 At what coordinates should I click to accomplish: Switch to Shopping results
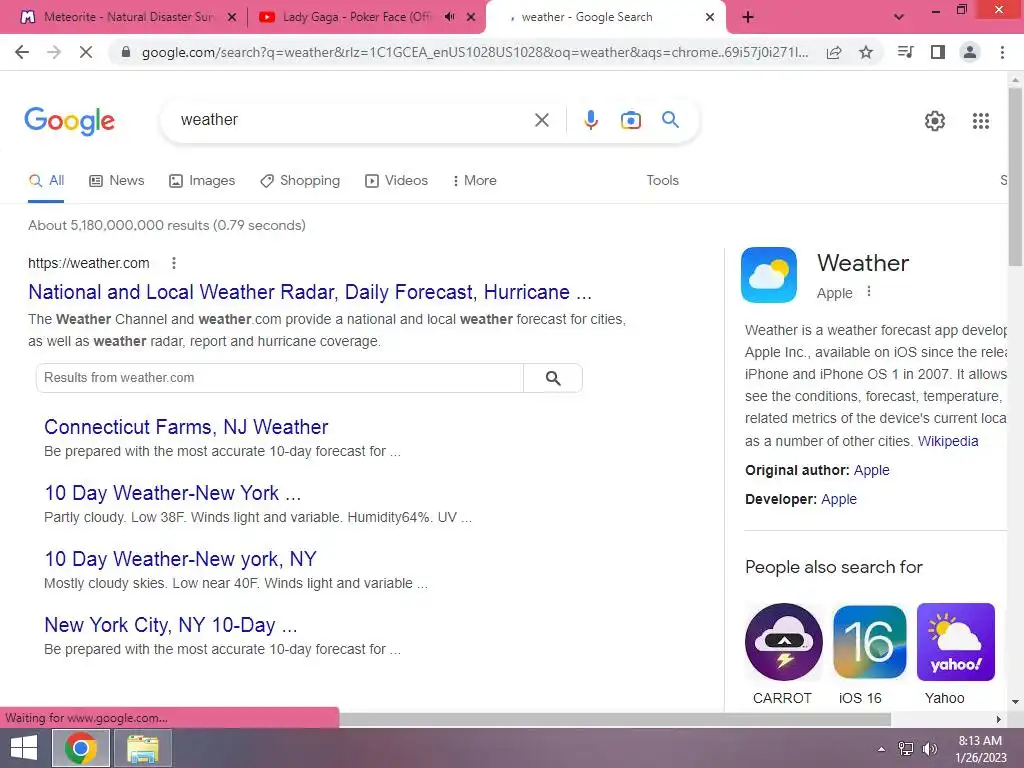pos(300,180)
